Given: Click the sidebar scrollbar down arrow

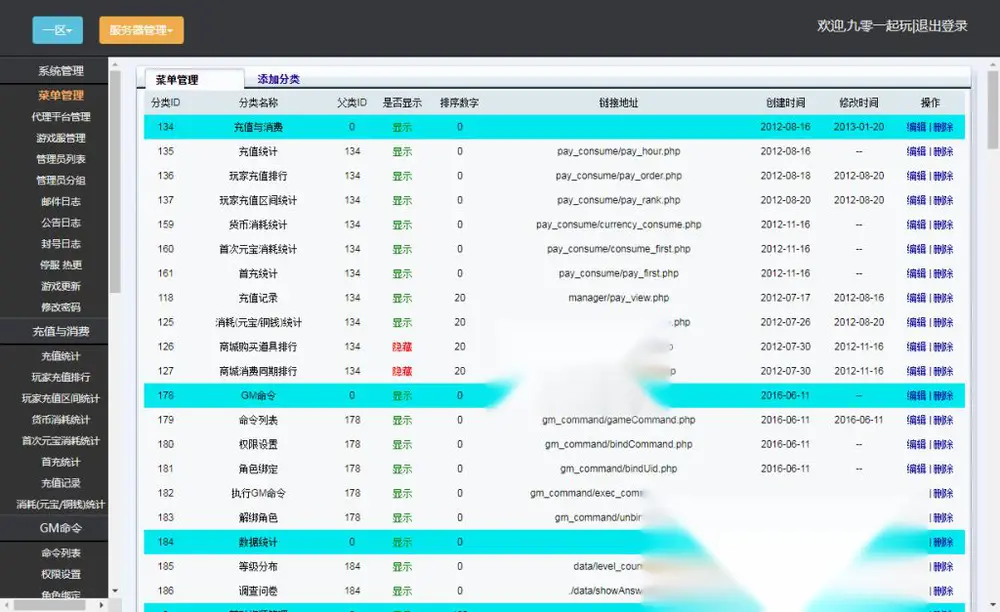Looking at the screenshot, I should pos(115,591).
